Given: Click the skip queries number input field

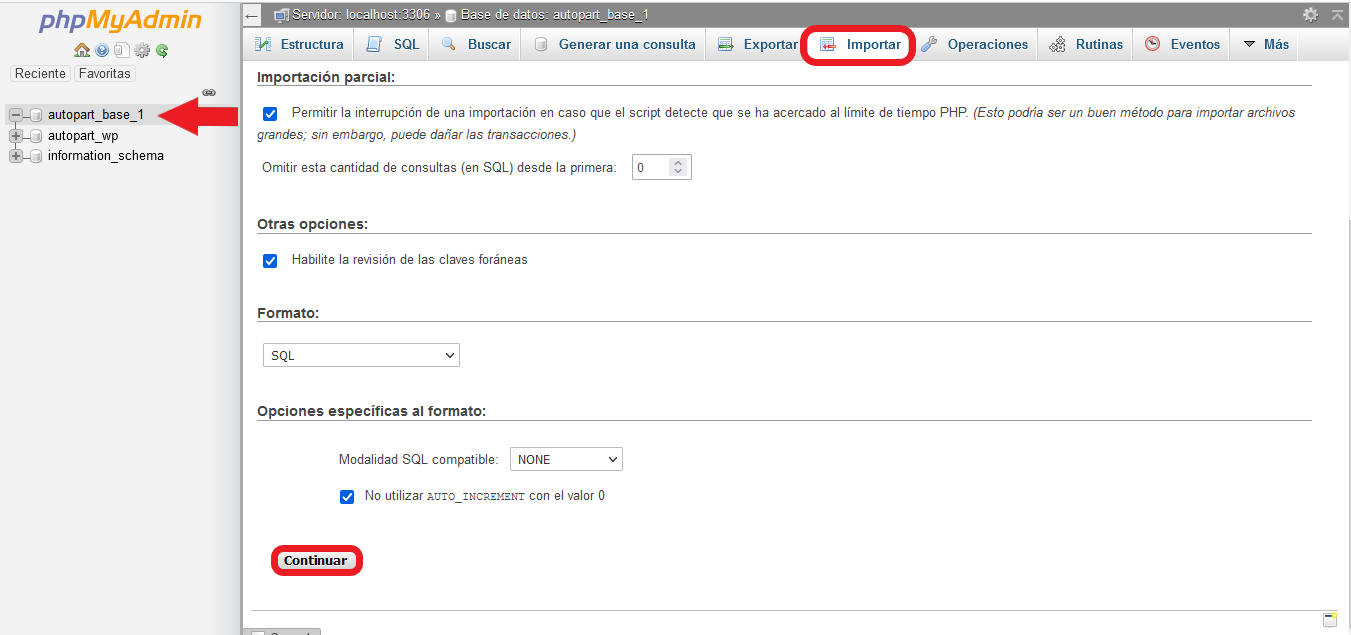Looking at the screenshot, I should [x=651, y=168].
